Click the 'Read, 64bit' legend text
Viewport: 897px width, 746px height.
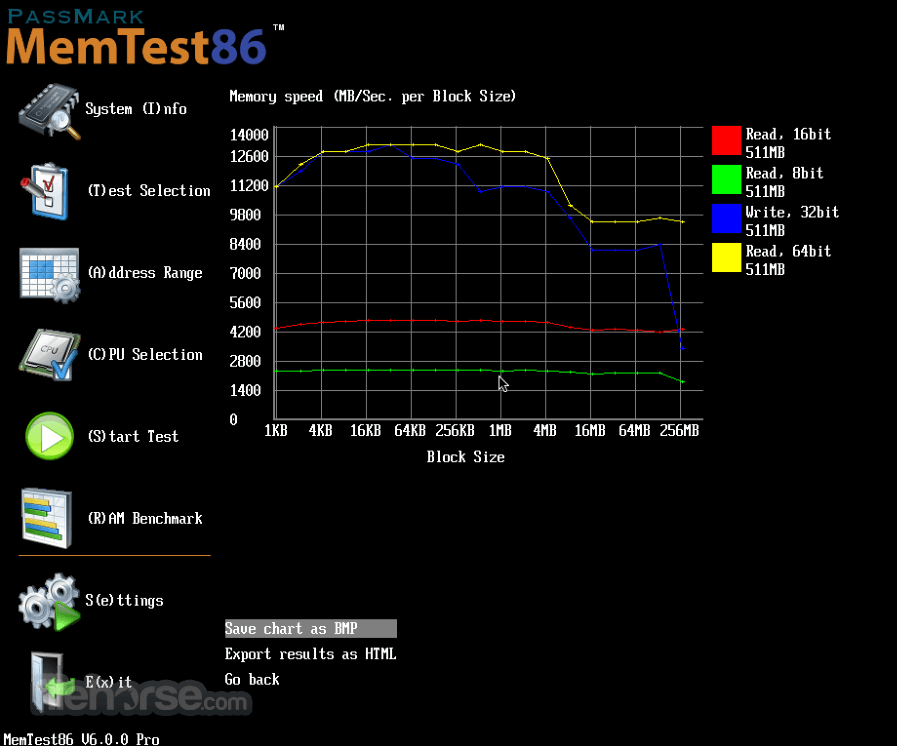pos(788,251)
